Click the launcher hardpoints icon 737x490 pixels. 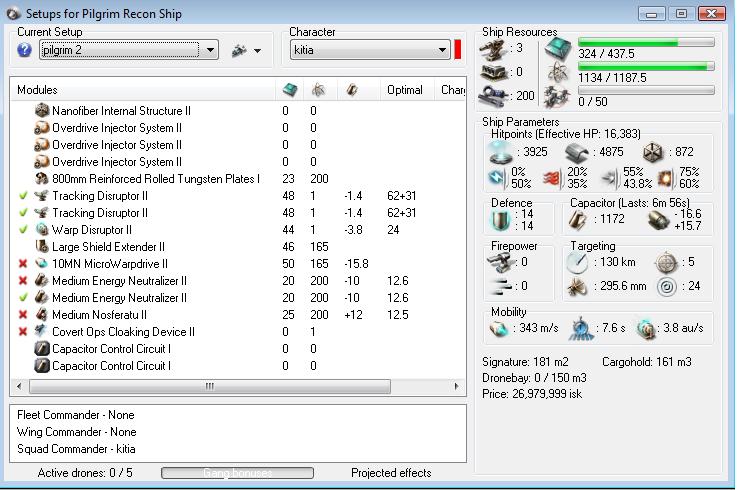pos(493,72)
